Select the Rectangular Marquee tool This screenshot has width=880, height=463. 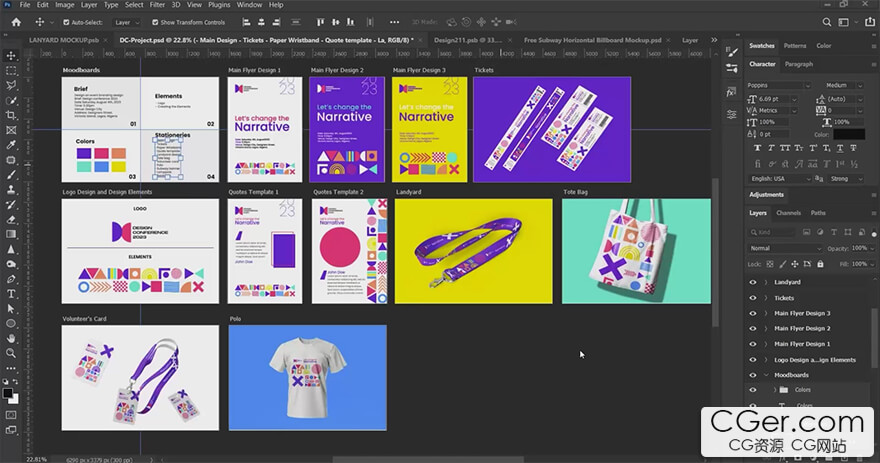pyautogui.click(x=11, y=71)
